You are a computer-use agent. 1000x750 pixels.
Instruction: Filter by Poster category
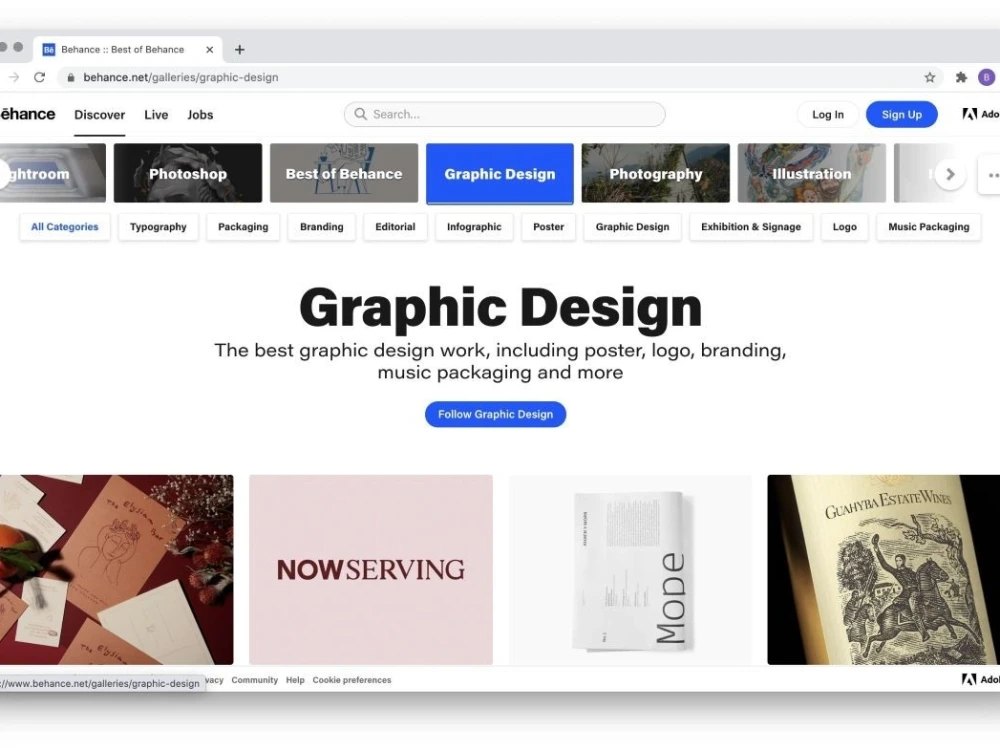pos(548,226)
